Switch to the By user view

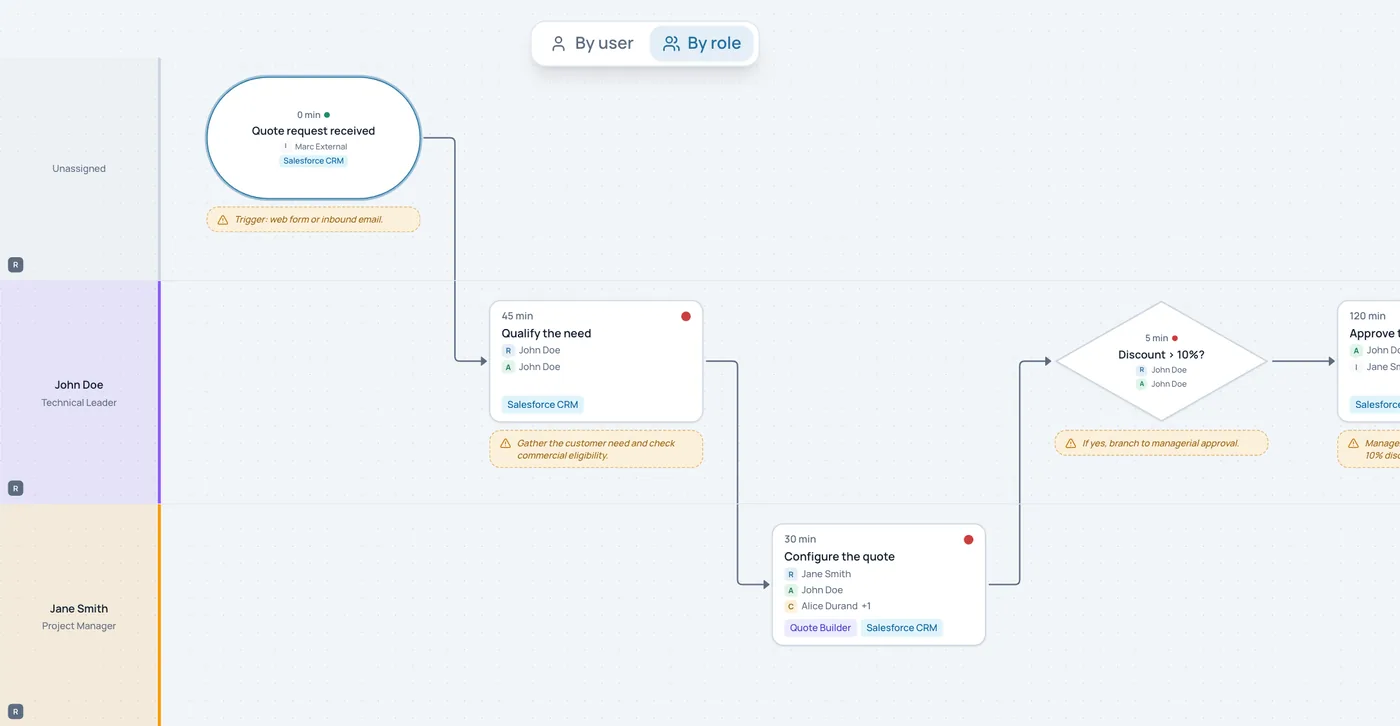click(x=592, y=44)
